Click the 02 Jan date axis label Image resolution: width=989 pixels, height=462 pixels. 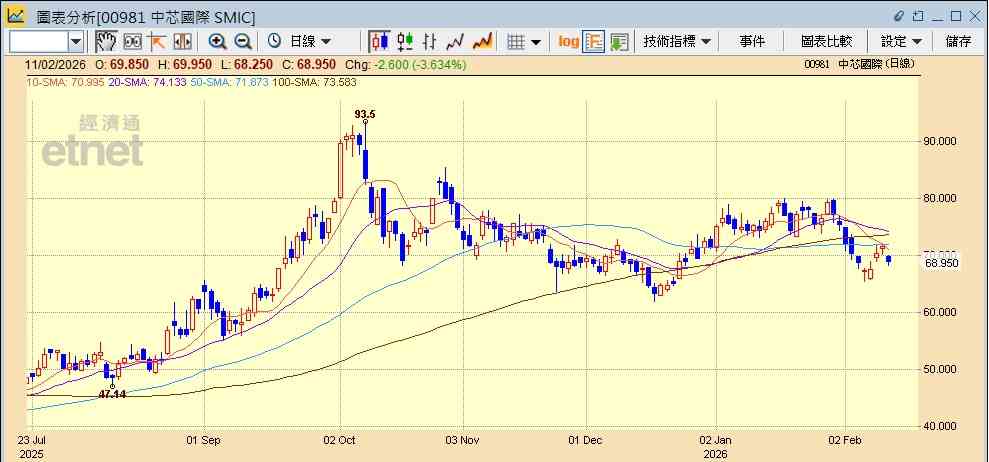click(x=717, y=439)
